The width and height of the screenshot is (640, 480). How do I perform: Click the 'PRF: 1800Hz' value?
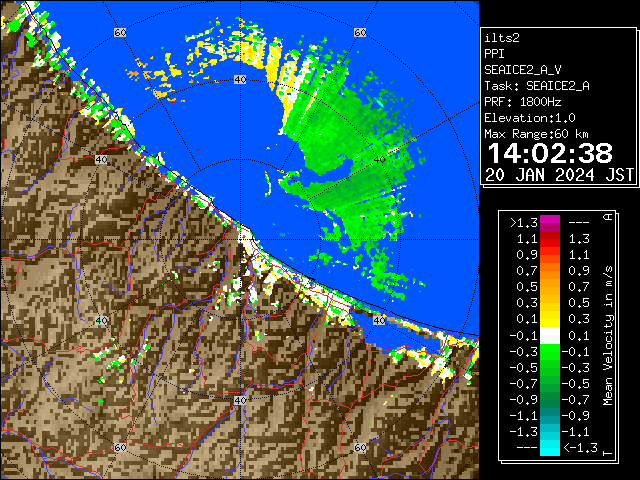coord(522,102)
